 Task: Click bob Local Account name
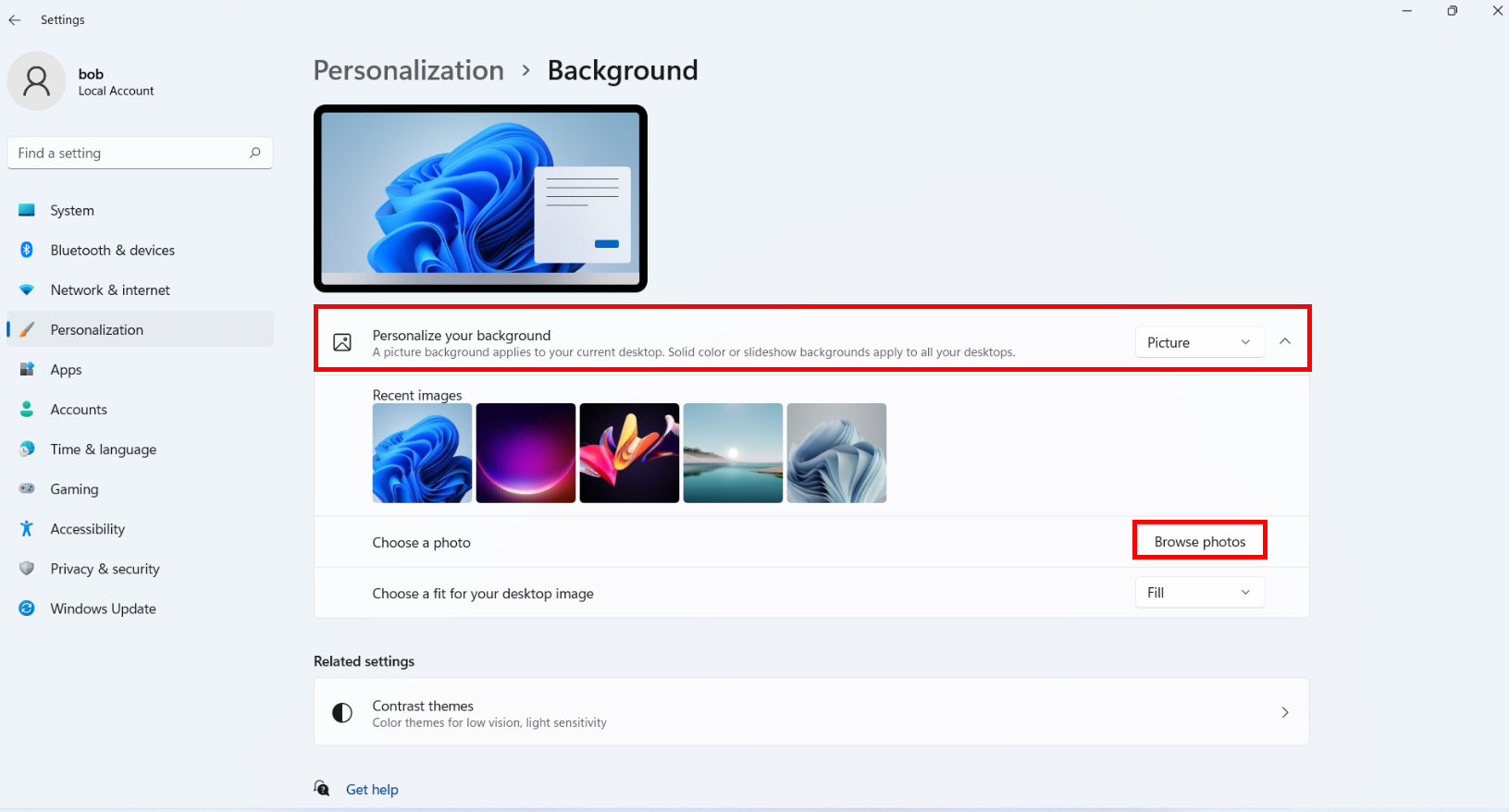pyautogui.click(x=116, y=81)
